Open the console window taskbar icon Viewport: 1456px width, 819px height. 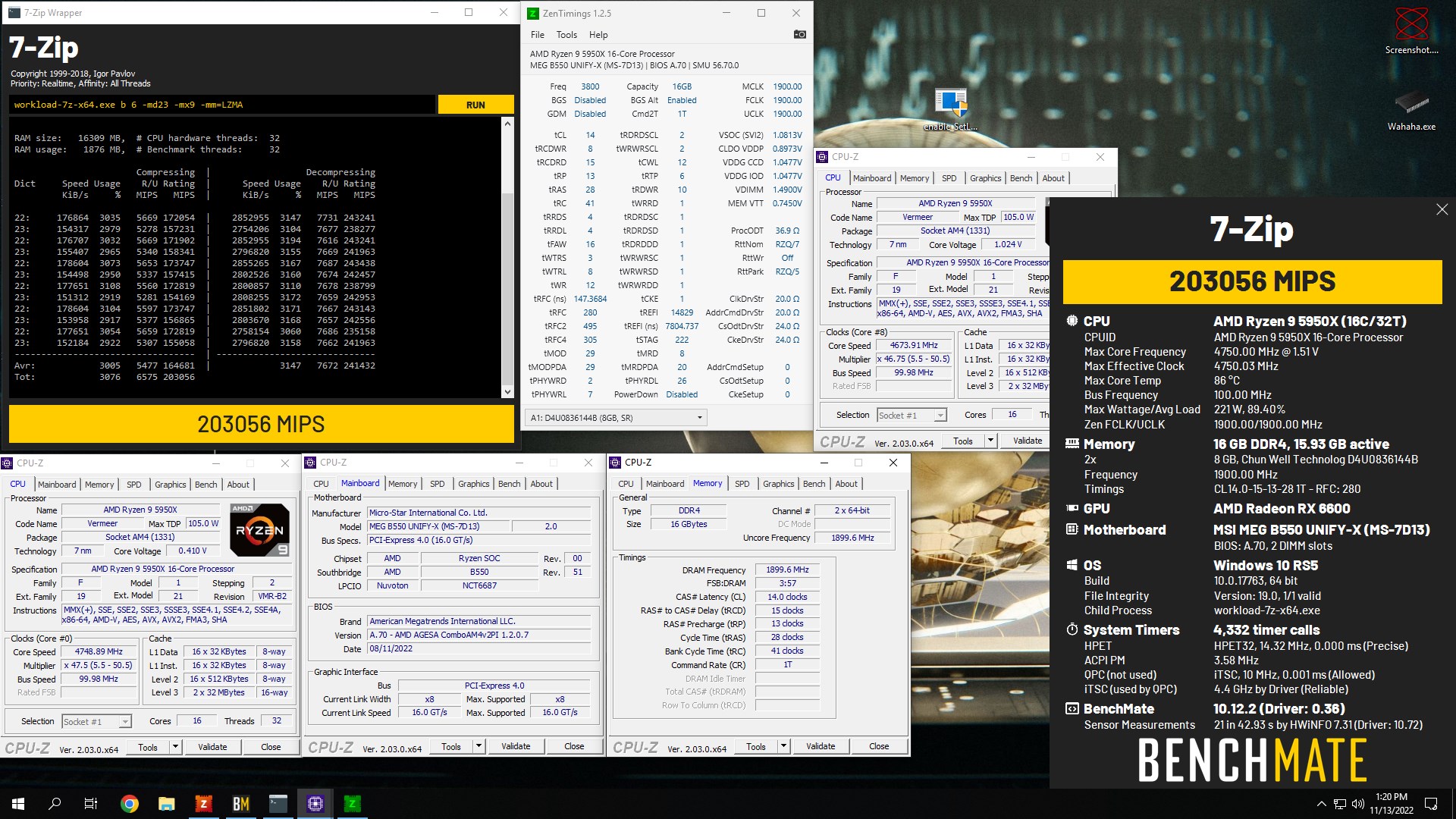(x=278, y=804)
